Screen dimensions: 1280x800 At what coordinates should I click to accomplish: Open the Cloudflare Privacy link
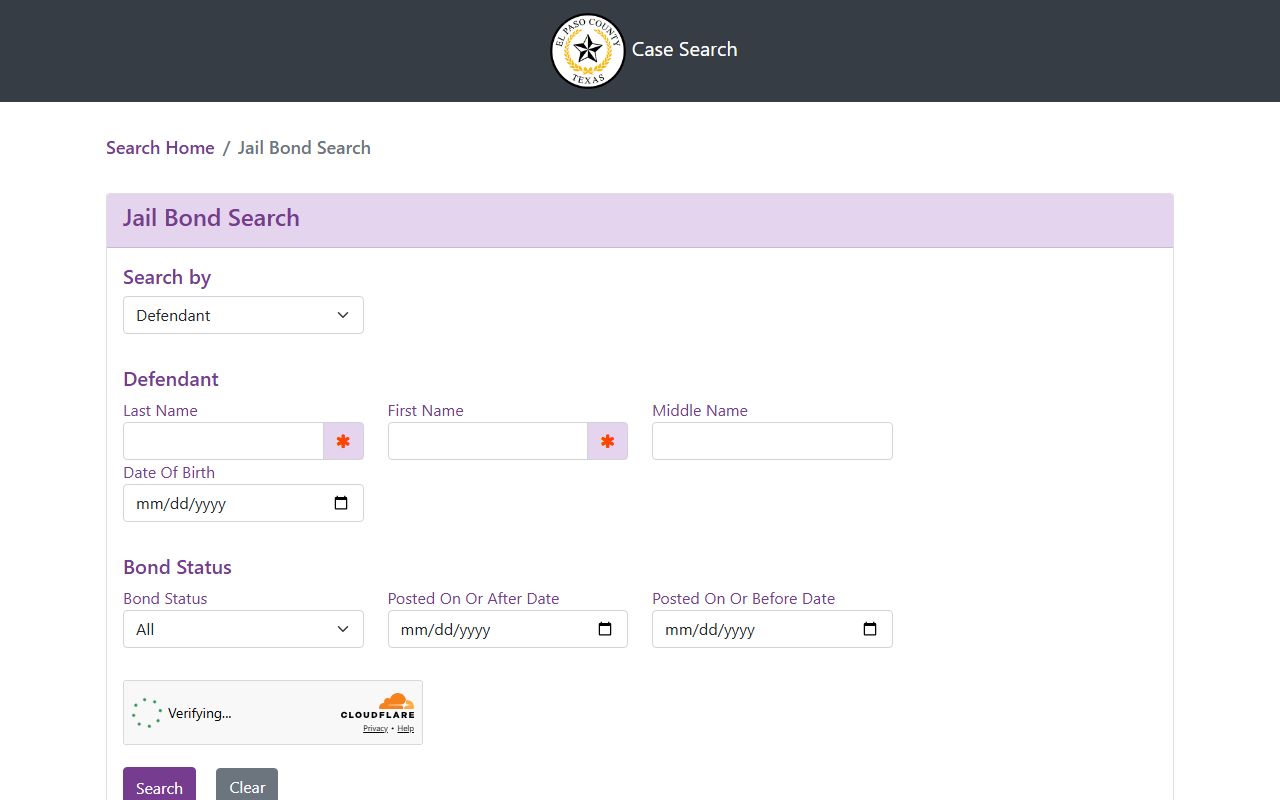point(375,728)
